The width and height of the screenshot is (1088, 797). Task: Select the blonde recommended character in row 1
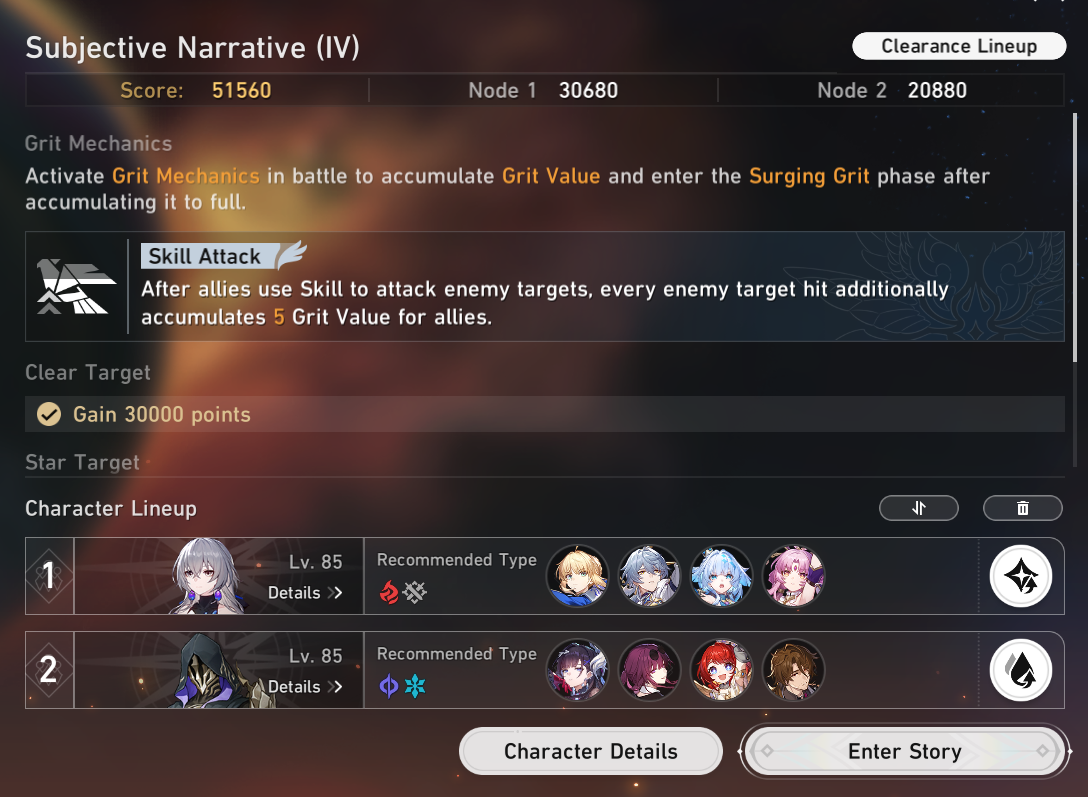(x=577, y=576)
